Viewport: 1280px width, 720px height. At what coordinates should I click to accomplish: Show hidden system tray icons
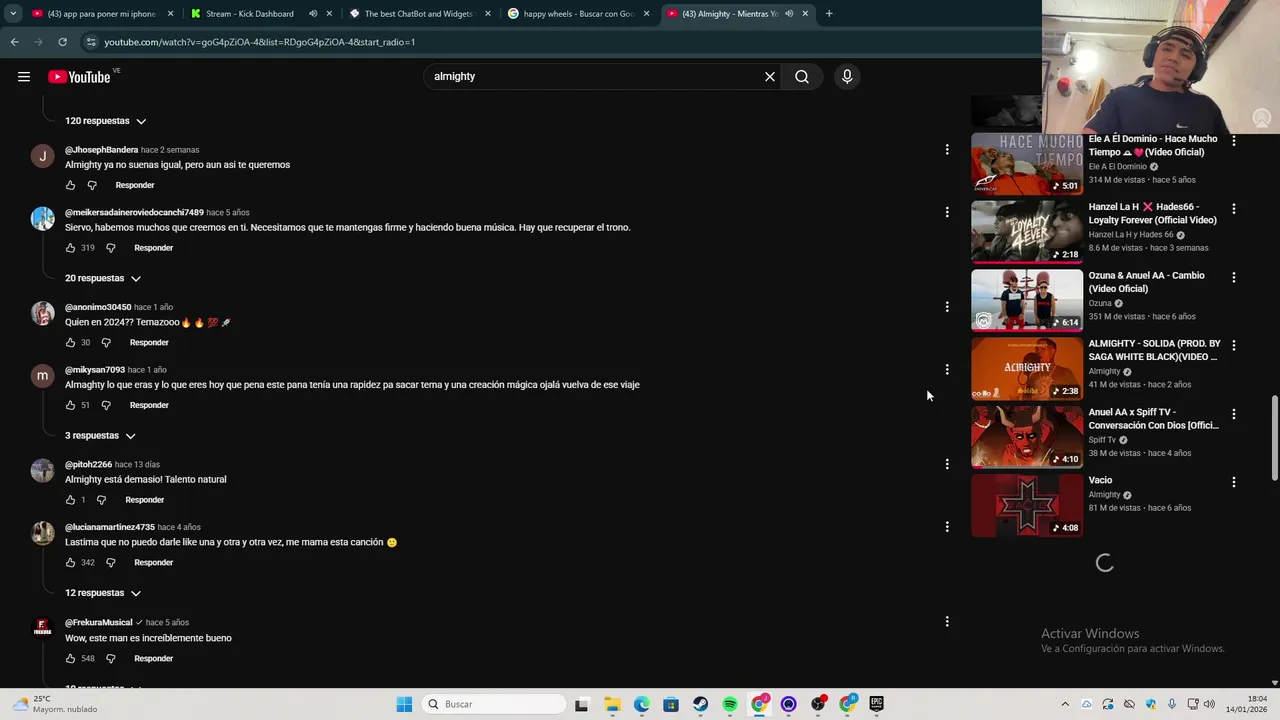click(x=1065, y=704)
